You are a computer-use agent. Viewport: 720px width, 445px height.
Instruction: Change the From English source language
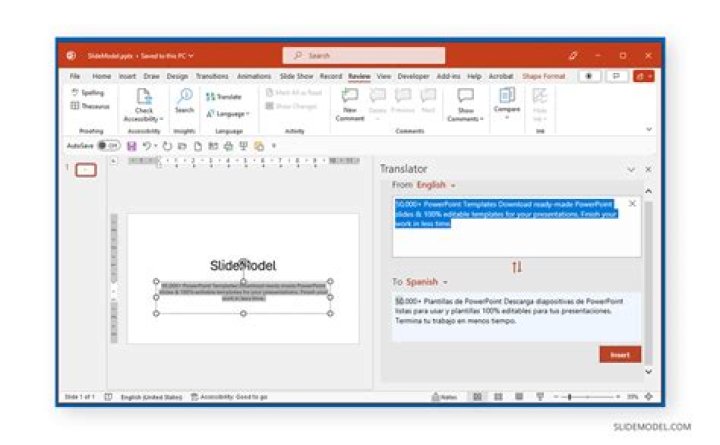(436, 185)
